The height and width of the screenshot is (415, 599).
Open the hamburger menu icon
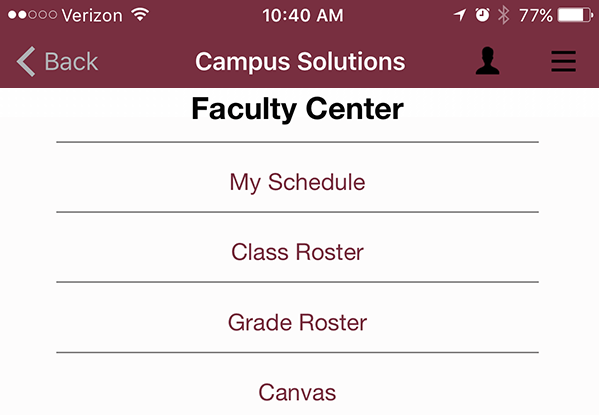point(563,61)
